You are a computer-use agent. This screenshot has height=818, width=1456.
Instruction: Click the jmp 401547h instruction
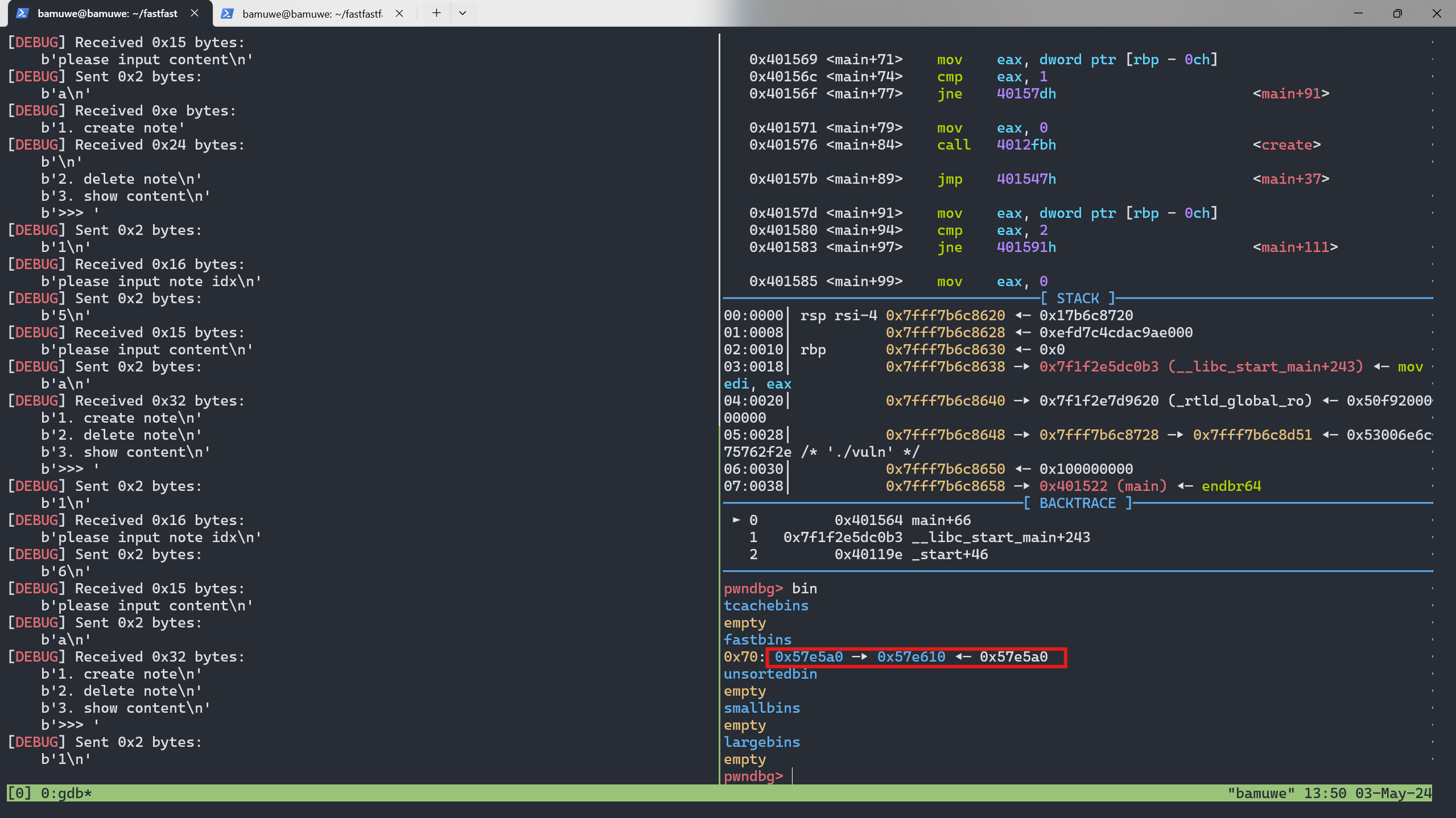996,179
